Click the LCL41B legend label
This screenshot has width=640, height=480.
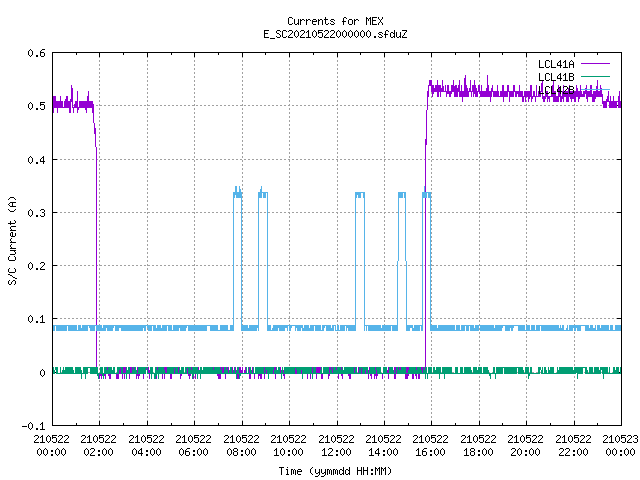click(x=556, y=77)
